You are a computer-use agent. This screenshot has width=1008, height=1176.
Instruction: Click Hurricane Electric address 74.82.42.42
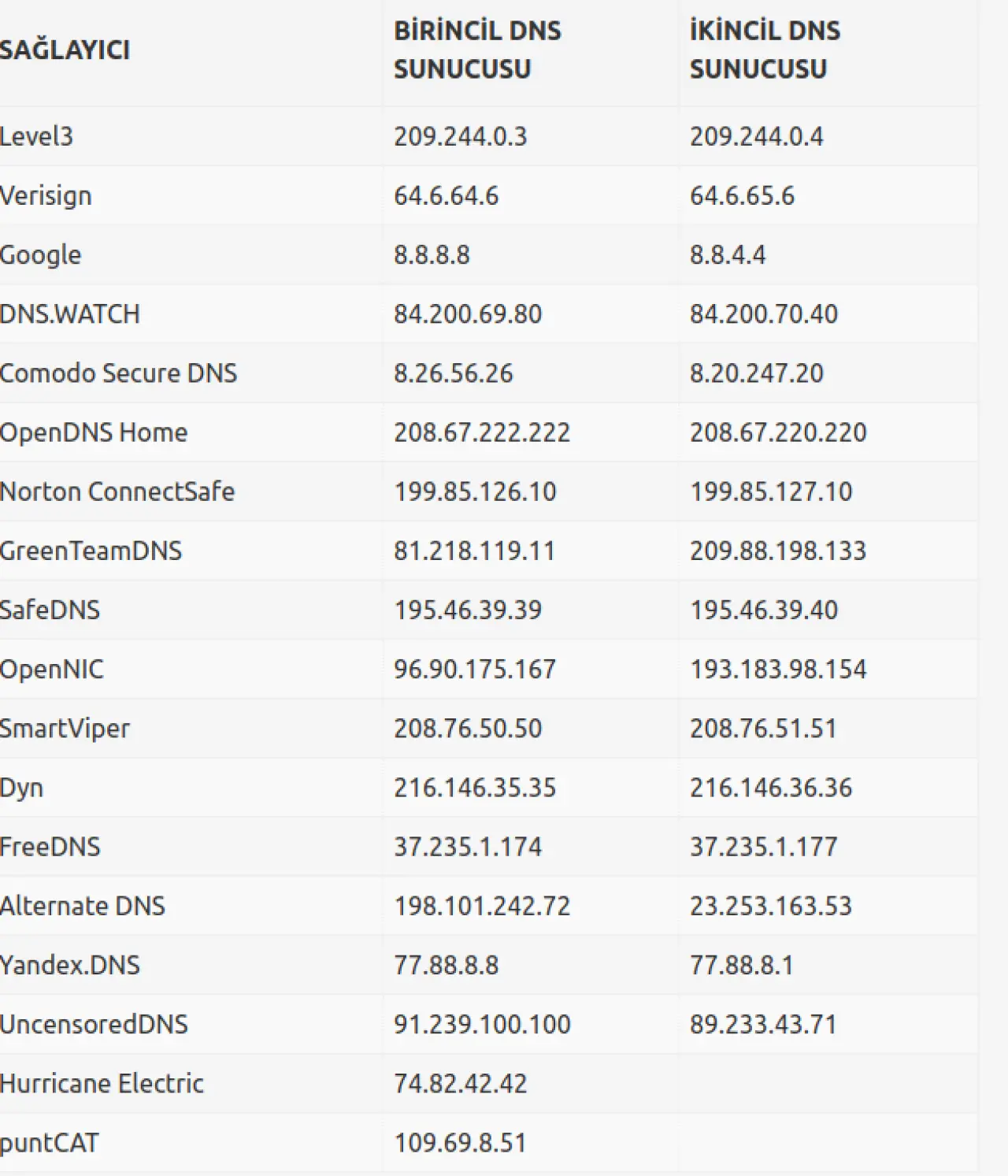tap(460, 1084)
